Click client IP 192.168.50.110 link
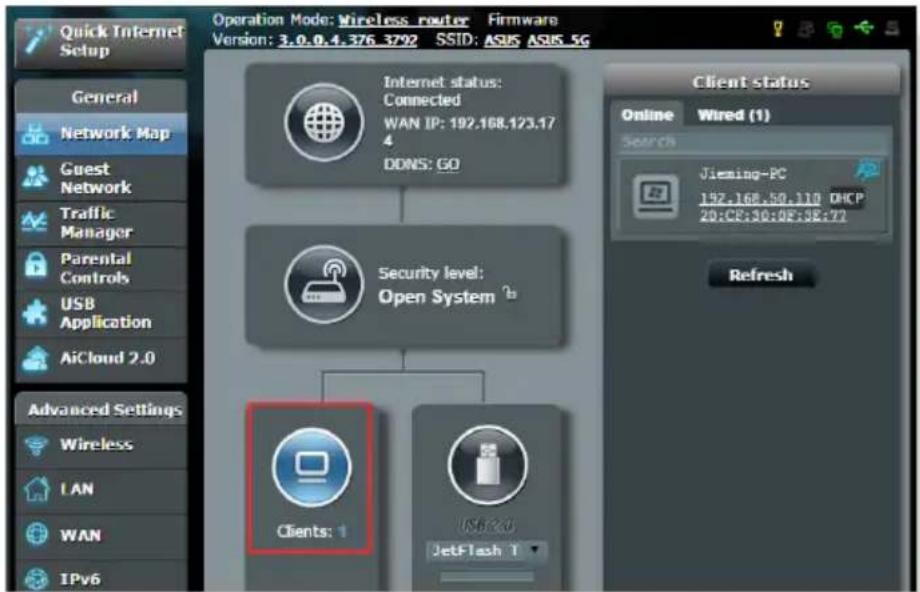920x592 pixels. click(760, 198)
